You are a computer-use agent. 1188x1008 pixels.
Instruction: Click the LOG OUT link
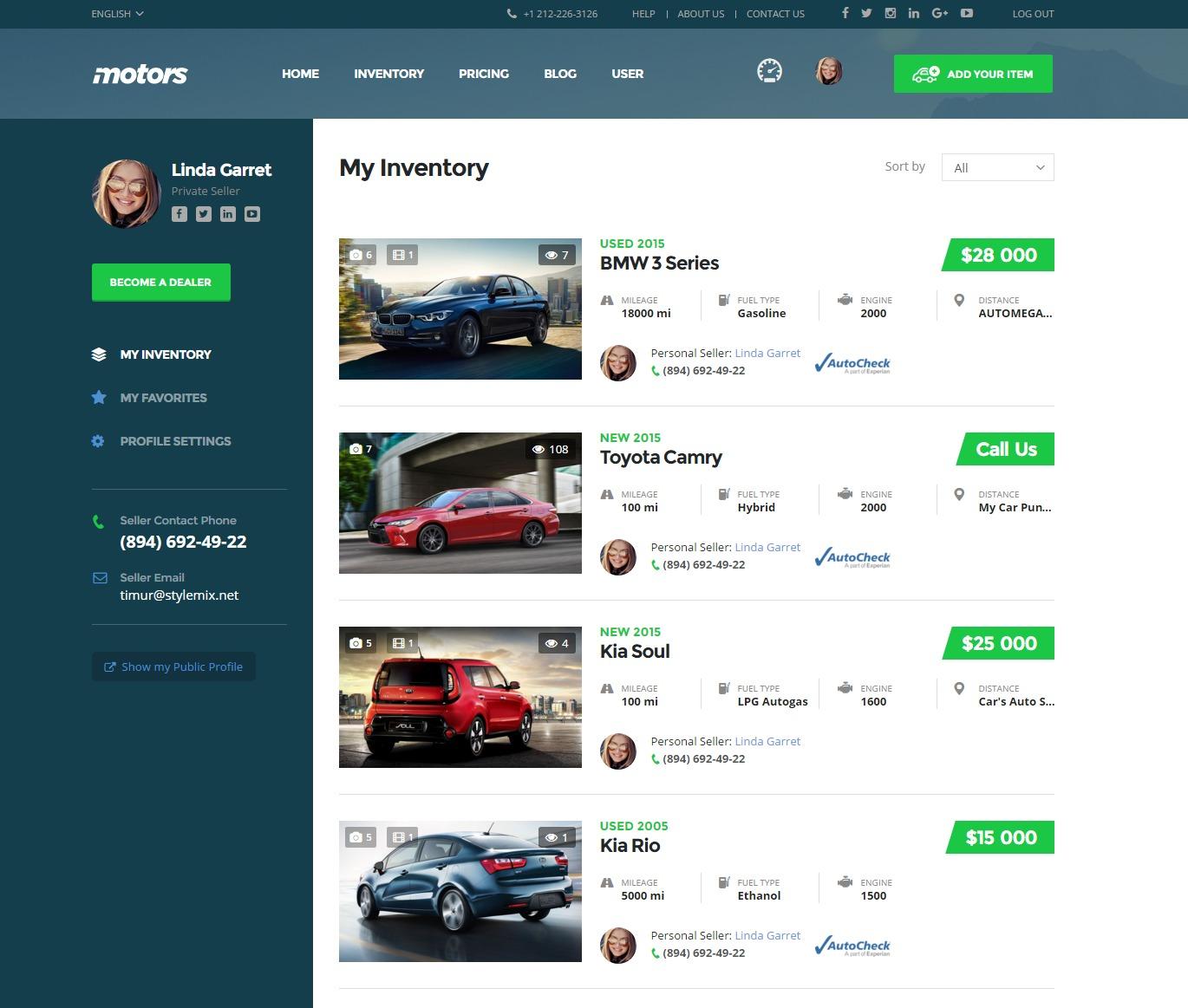(1033, 14)
